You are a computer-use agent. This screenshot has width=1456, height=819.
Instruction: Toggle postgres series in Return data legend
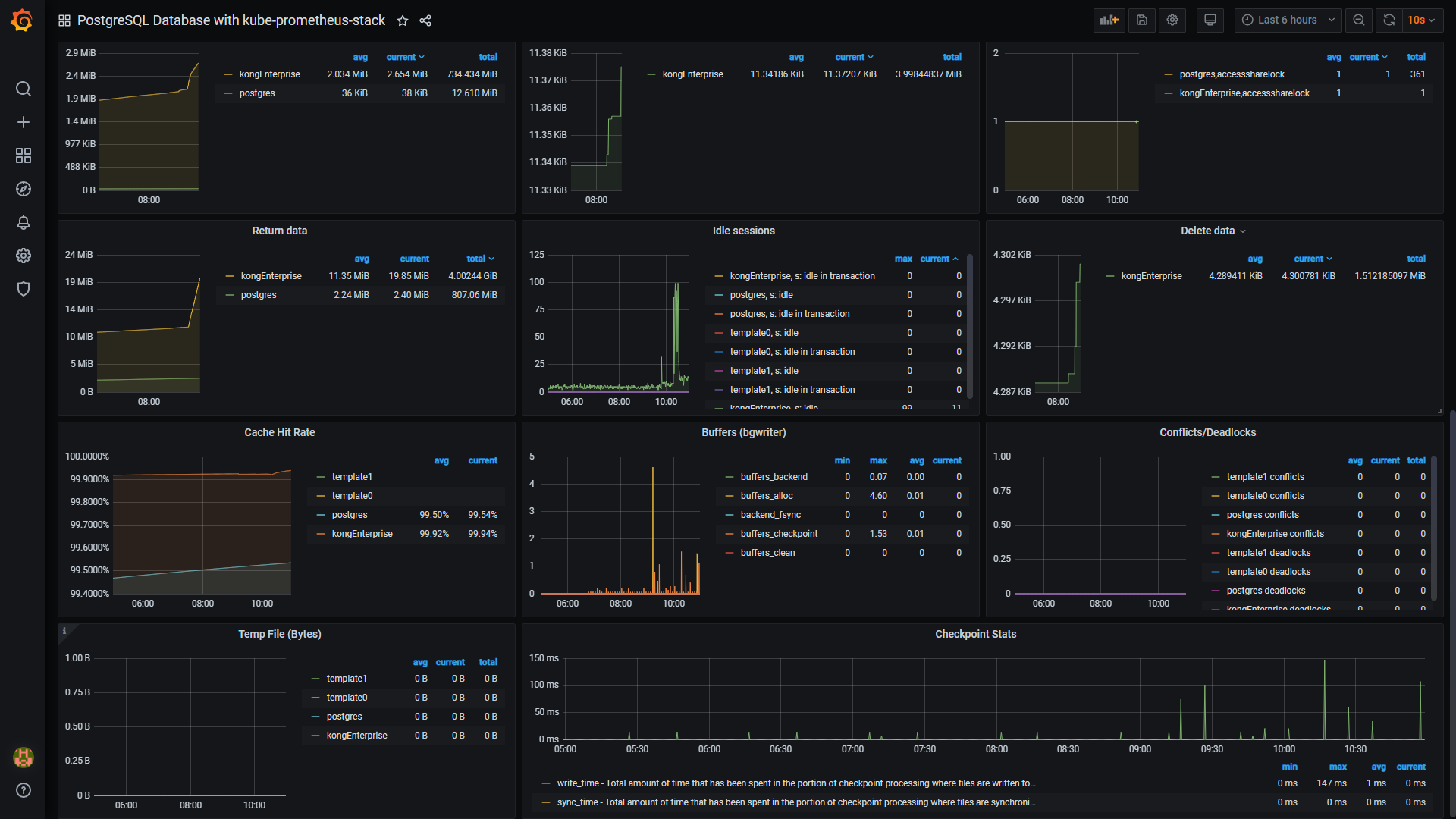259,295
